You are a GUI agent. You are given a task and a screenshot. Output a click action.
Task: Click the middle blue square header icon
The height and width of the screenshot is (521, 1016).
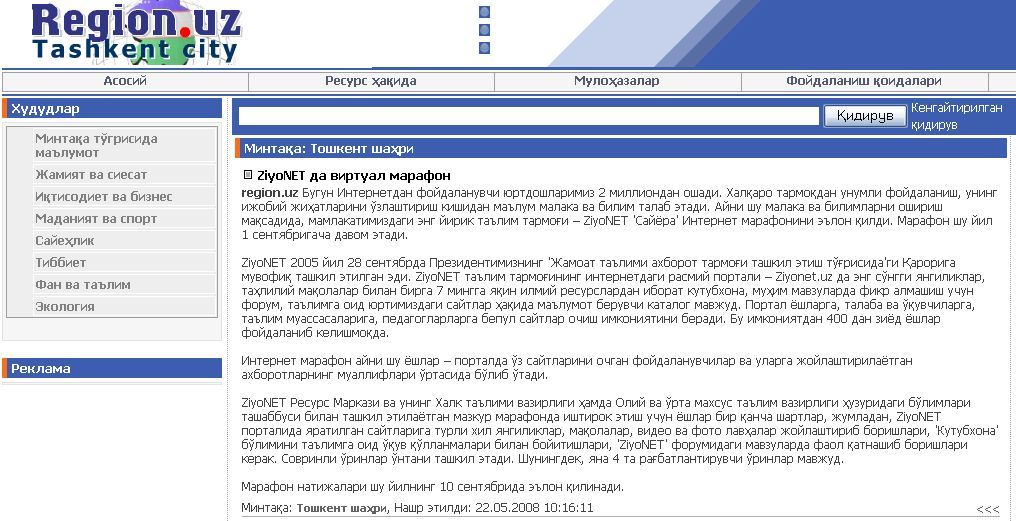484,30
